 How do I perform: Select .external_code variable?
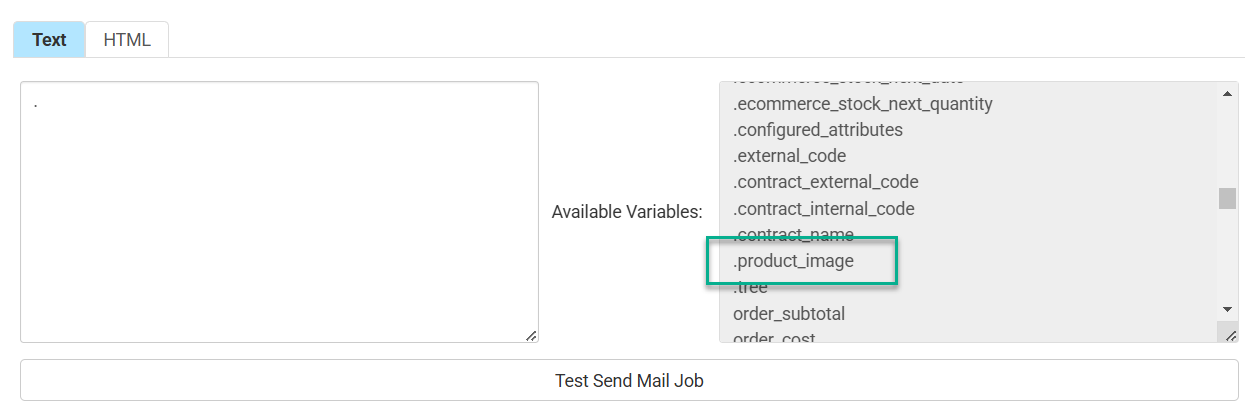coord(790,156)
